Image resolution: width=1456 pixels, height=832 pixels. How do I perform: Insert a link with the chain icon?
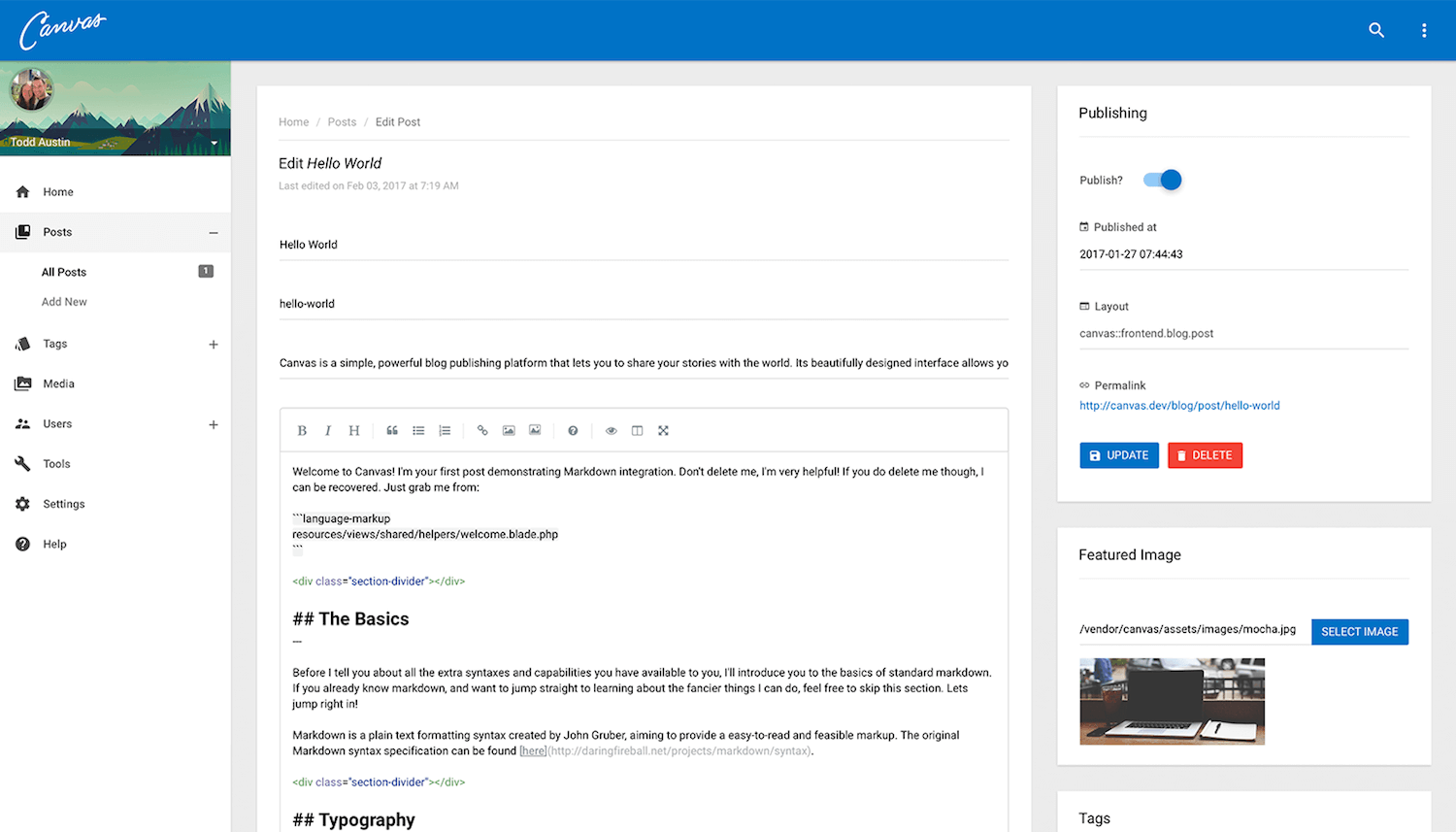482,430
